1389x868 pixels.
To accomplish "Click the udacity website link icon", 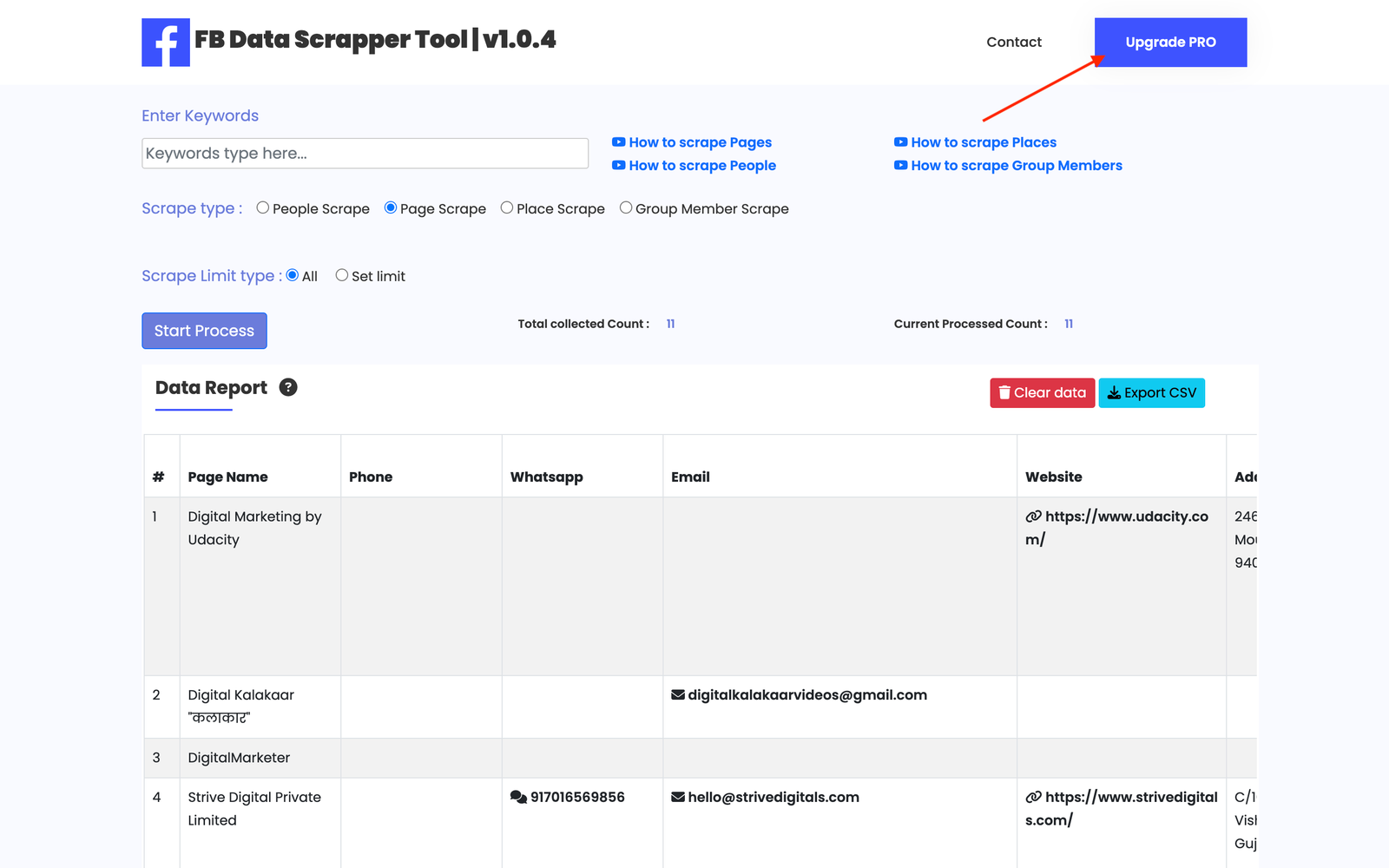I will coord(1033,516).
